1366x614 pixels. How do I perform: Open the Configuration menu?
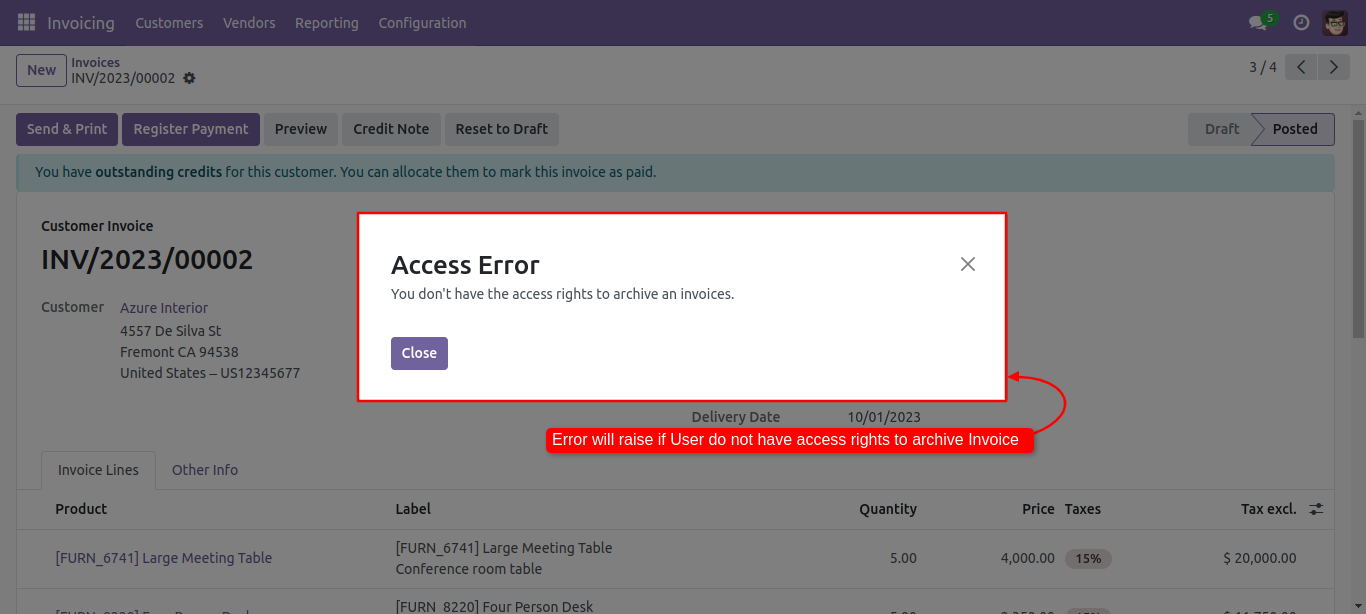tap(422, 22)
